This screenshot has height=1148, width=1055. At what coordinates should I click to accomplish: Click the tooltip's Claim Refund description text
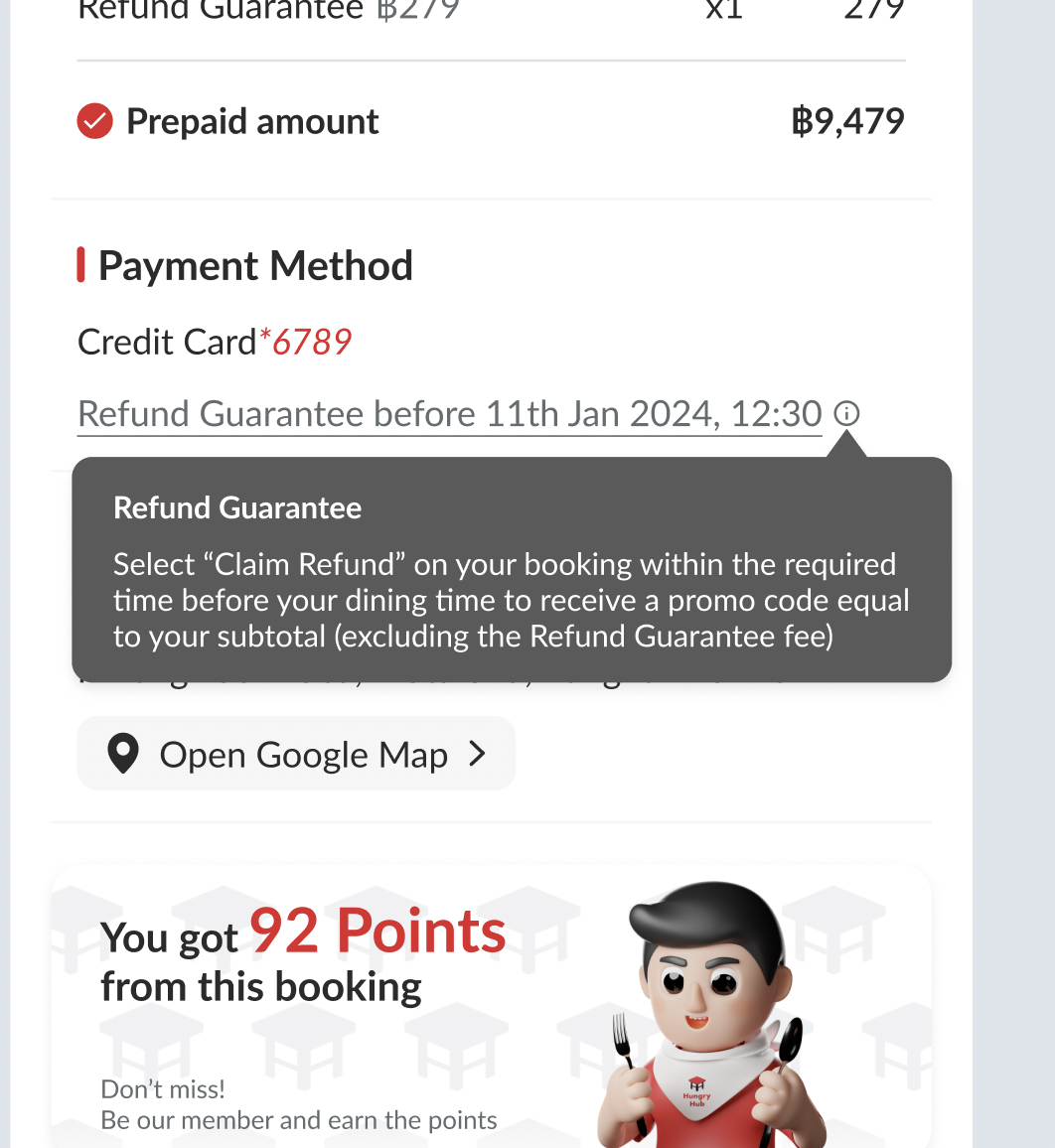(x=511, y=600)
